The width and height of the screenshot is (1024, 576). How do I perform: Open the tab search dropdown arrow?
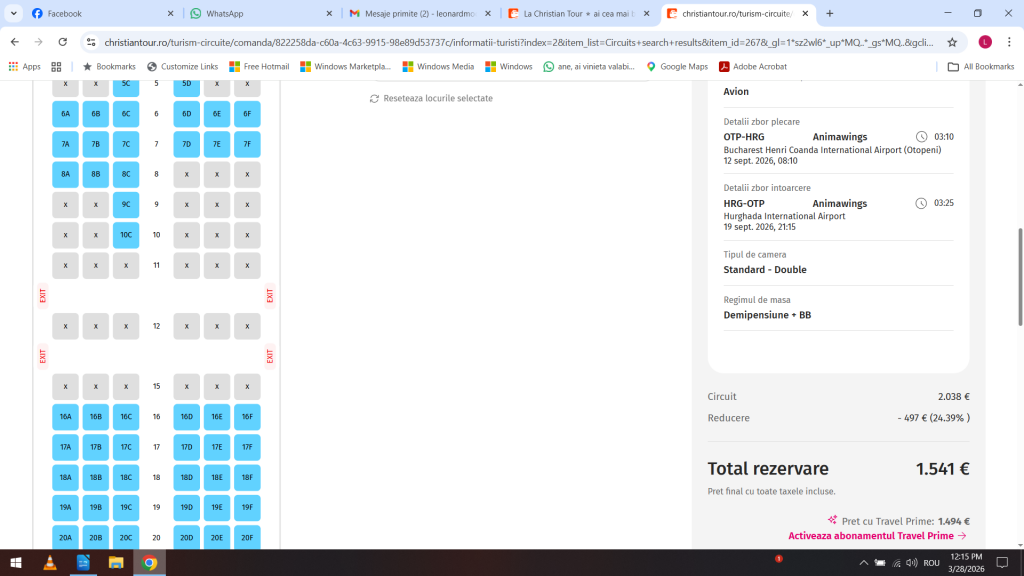(14, 14)
